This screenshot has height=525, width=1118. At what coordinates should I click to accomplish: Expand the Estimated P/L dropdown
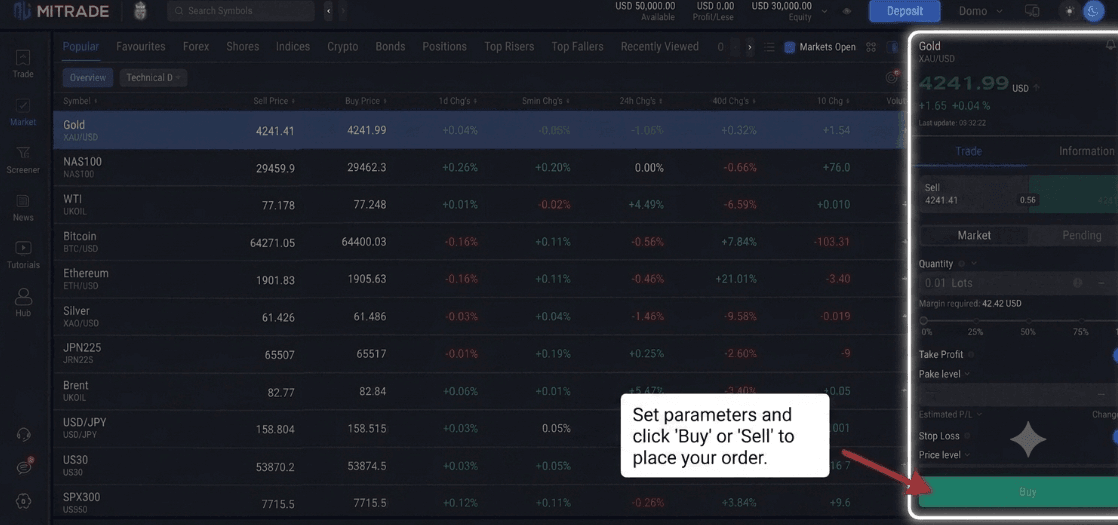(x=950, y=414)
